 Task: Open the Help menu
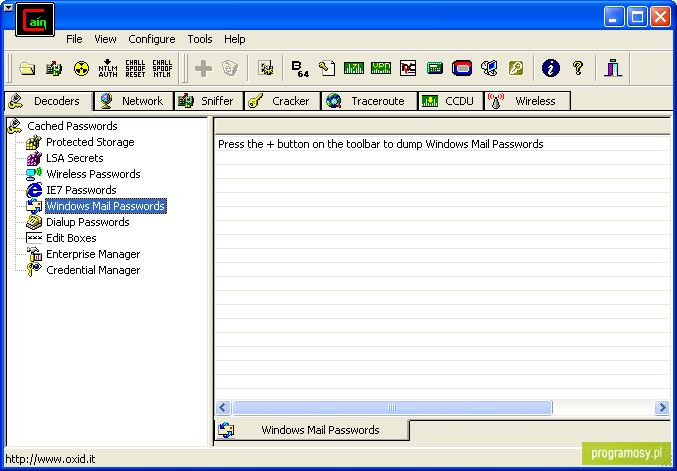[234, 39]
